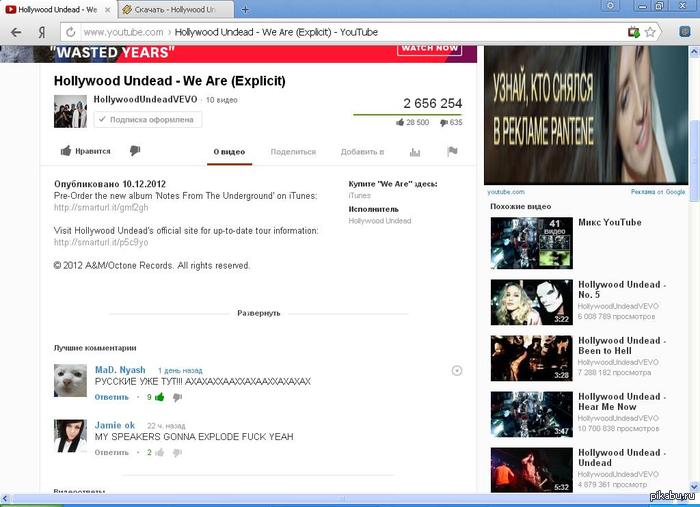Open the Добавить в tab

pos(362,152)
